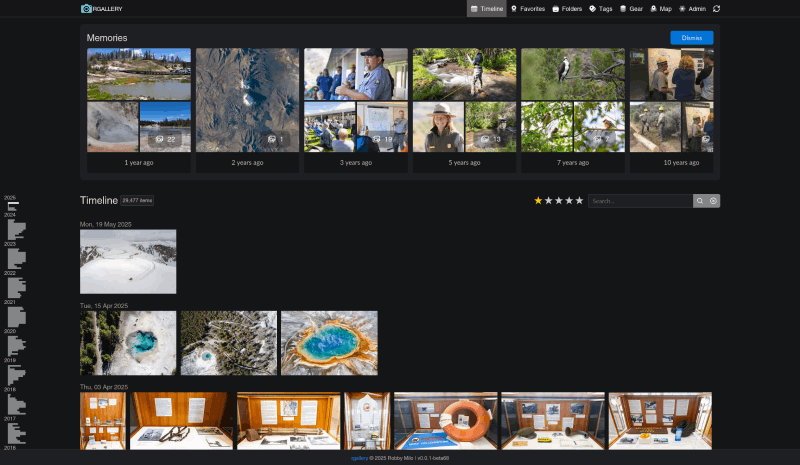The height and width of the screenshot is (465, 800).
Task: Open the Gear page
Action: point(631,9)
